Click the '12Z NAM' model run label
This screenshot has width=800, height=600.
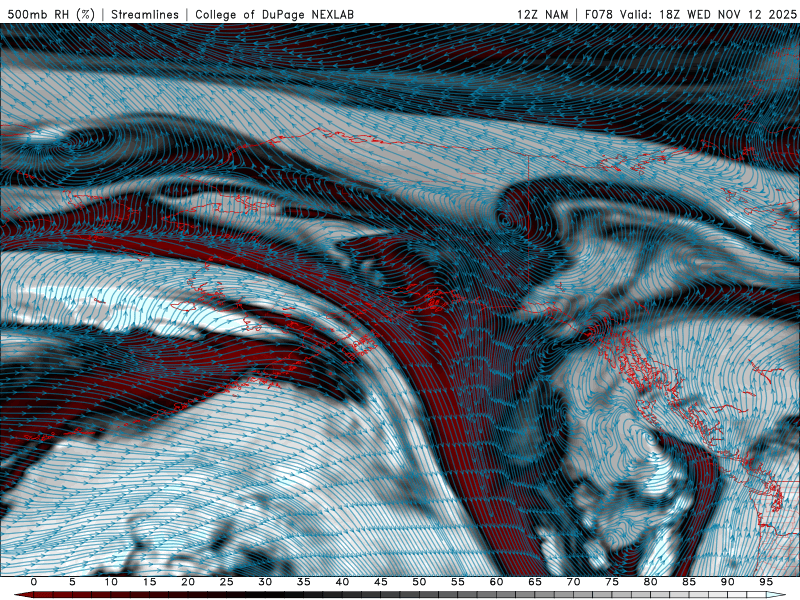click(x=542, y=14)
